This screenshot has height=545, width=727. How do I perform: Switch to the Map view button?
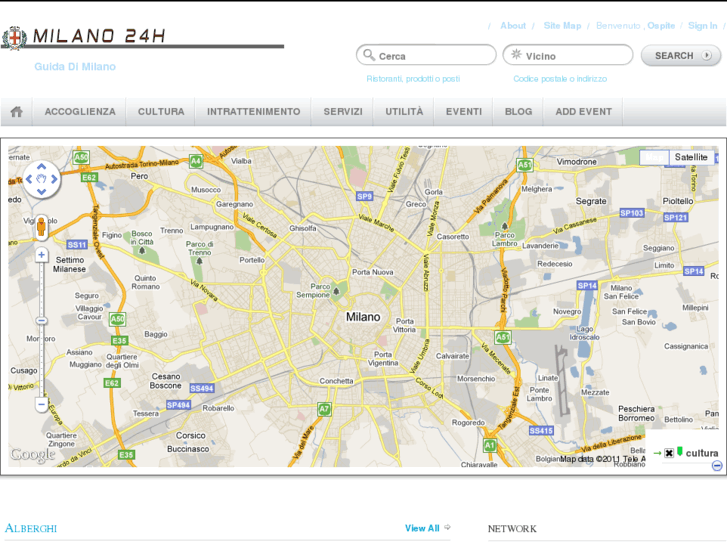[654, 157]
